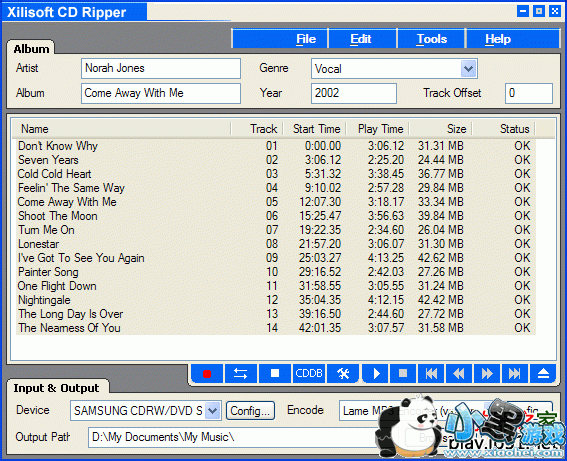Open settings with the tools icon
The height and width of the screenshot is (461, 567).
(343, 373)
